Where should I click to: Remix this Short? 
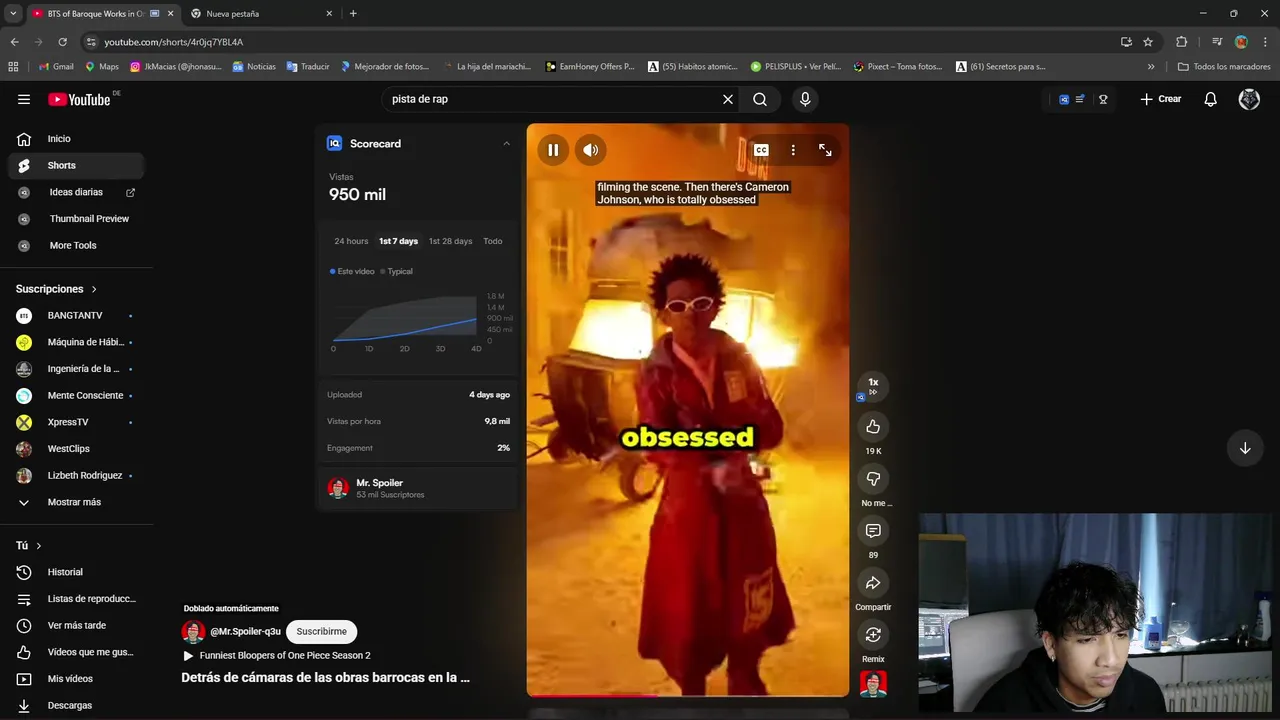[x=873, y=635]
